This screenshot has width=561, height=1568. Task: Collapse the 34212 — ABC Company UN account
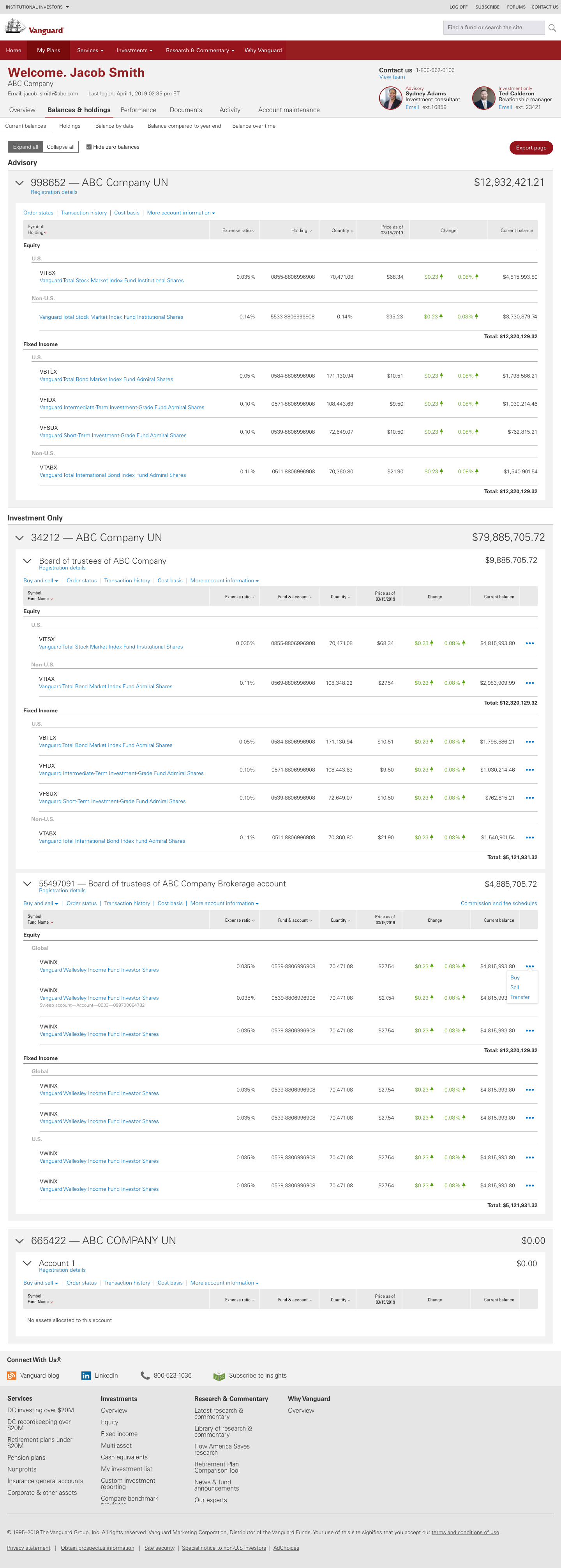[19, 538]
